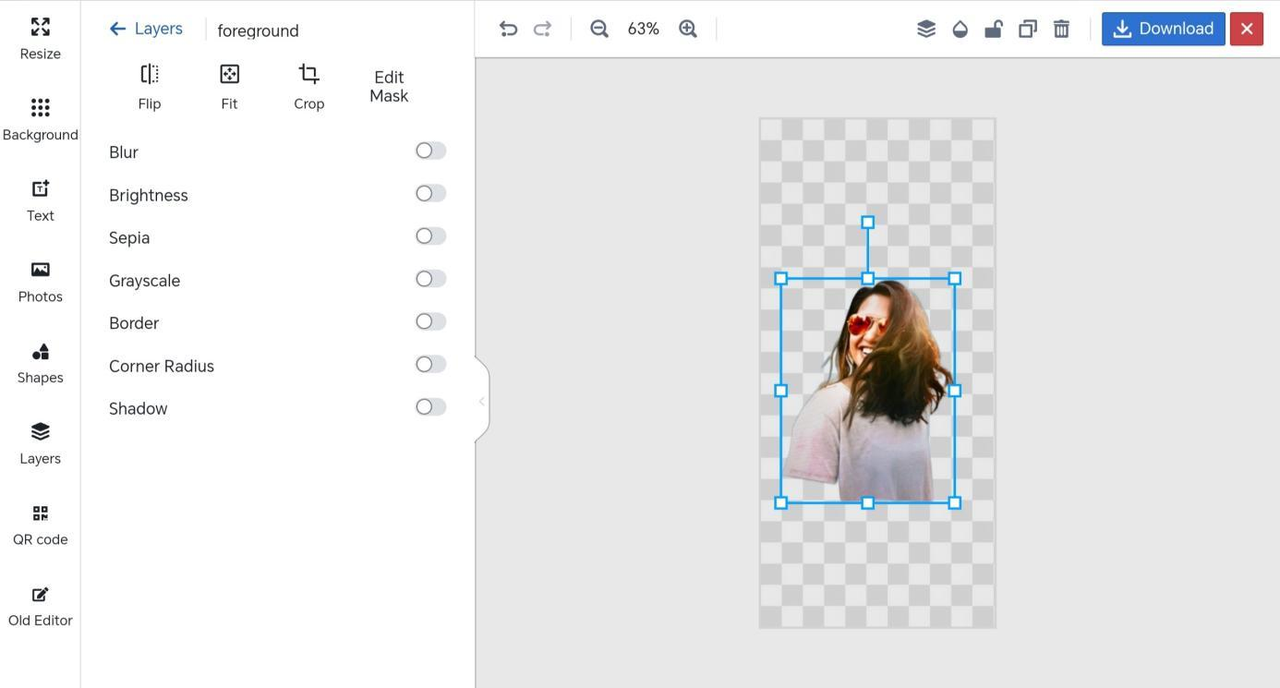
Task: Delete the selected layer with trash icon
Action: pyautogui.click(x=1061, y=29)
